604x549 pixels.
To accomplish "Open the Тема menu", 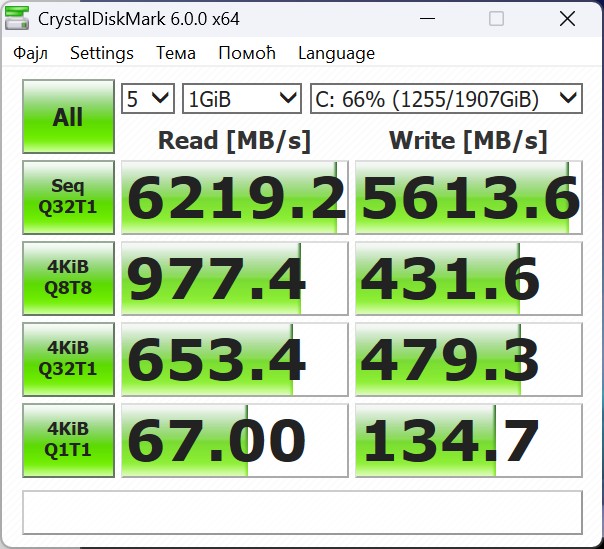I will point(176,53).
